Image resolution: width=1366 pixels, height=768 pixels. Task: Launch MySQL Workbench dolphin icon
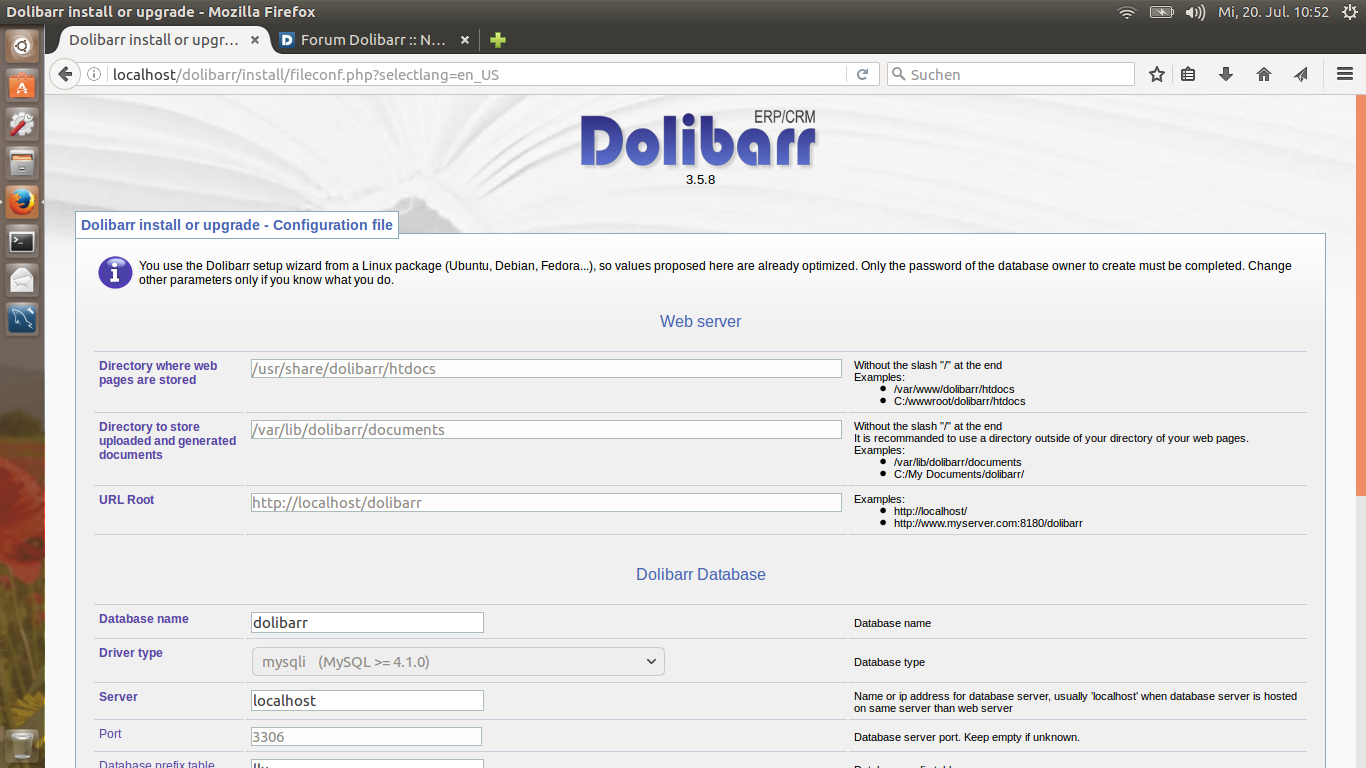click(x=22, y=319)
